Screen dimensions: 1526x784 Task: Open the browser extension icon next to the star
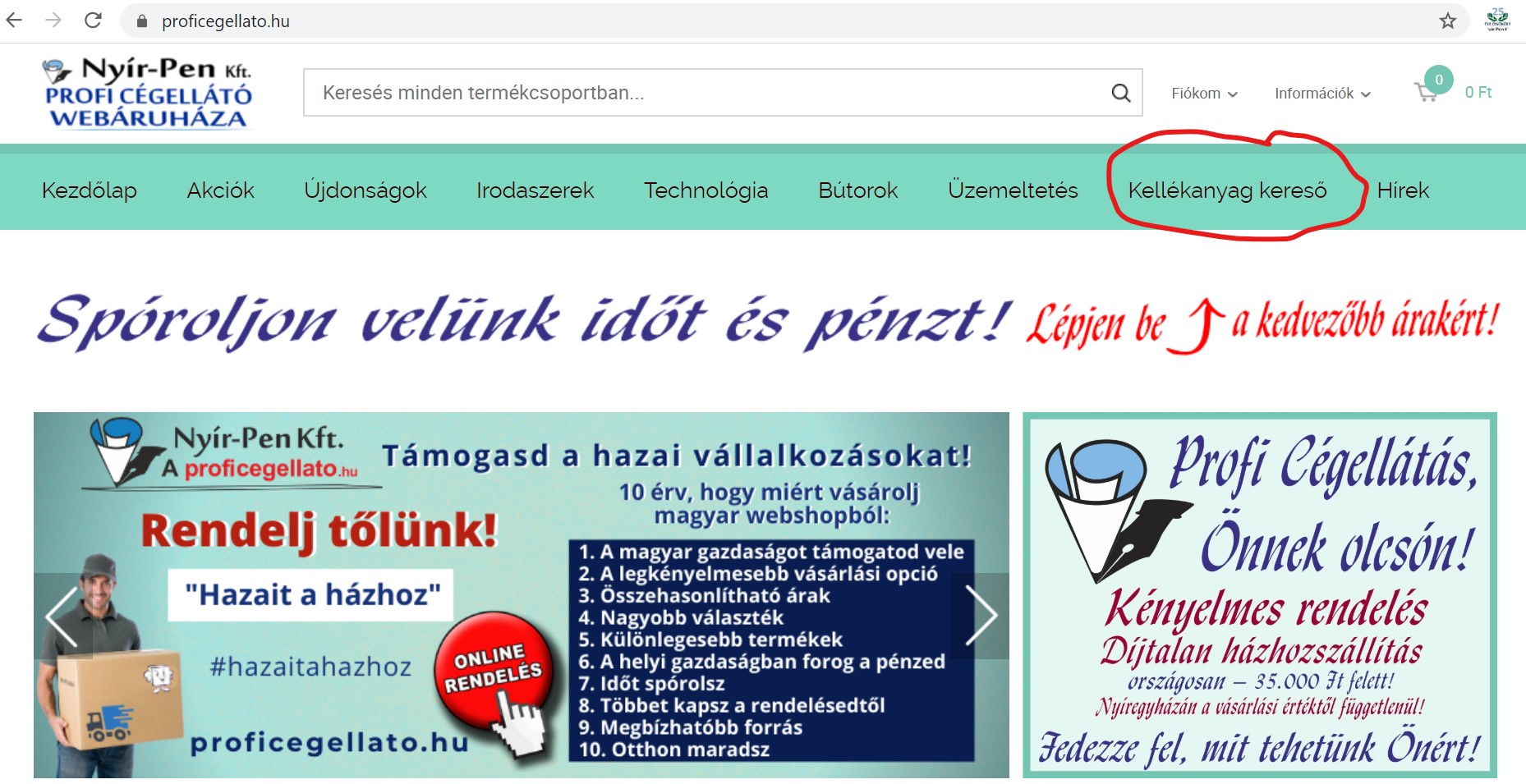click(x=1497, y=21)
